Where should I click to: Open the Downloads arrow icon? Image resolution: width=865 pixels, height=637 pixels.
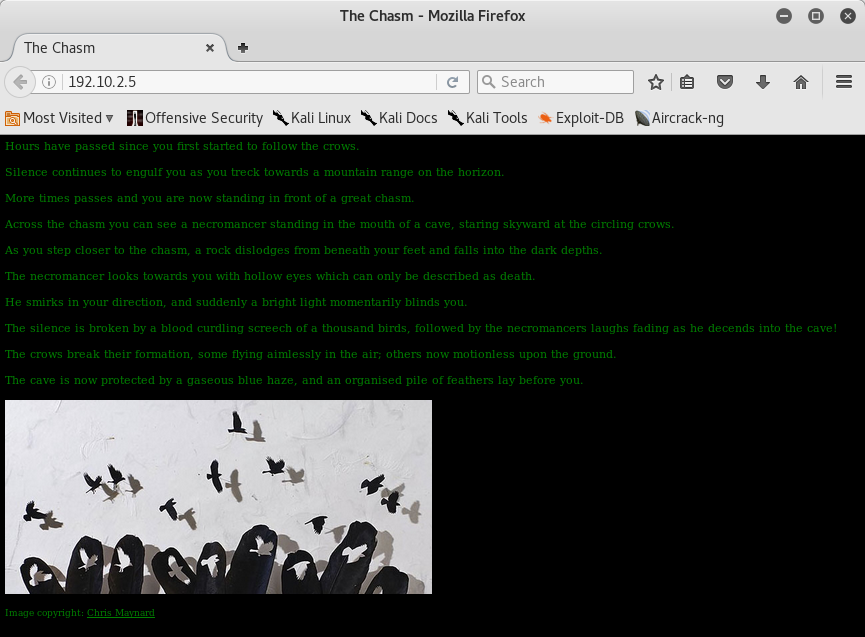763,82
